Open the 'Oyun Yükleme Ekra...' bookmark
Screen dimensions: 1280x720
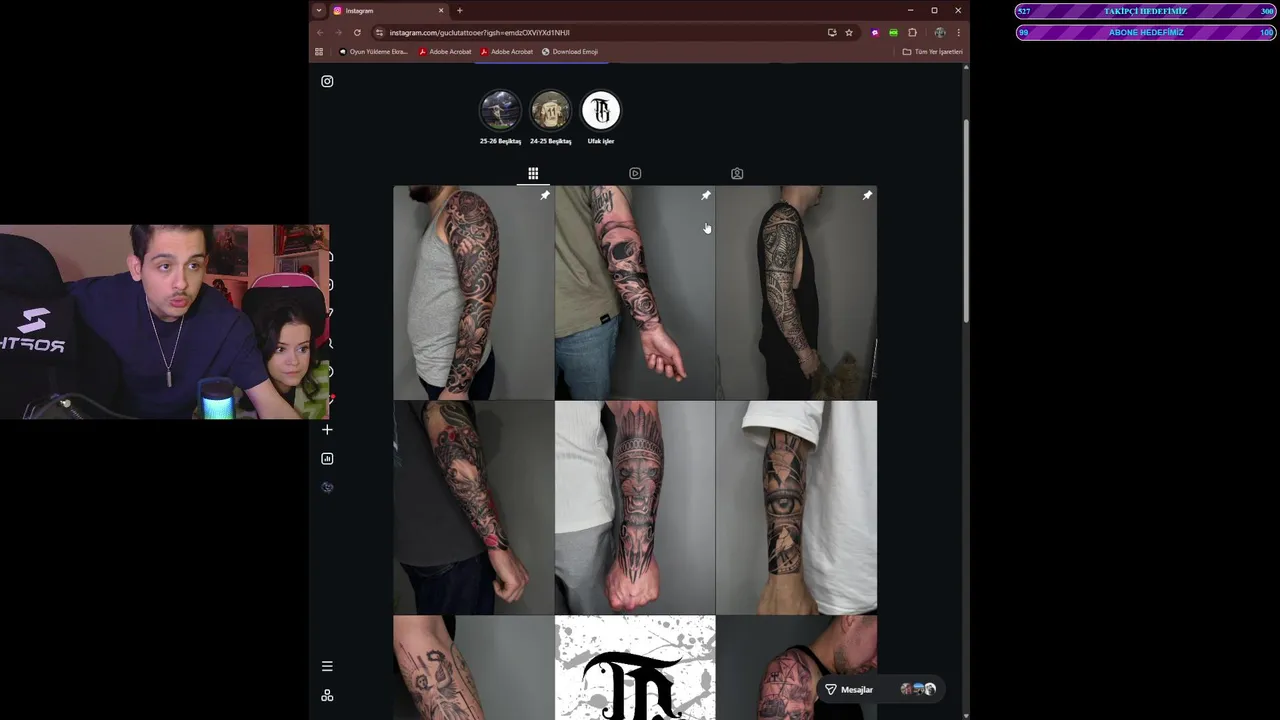373,52
